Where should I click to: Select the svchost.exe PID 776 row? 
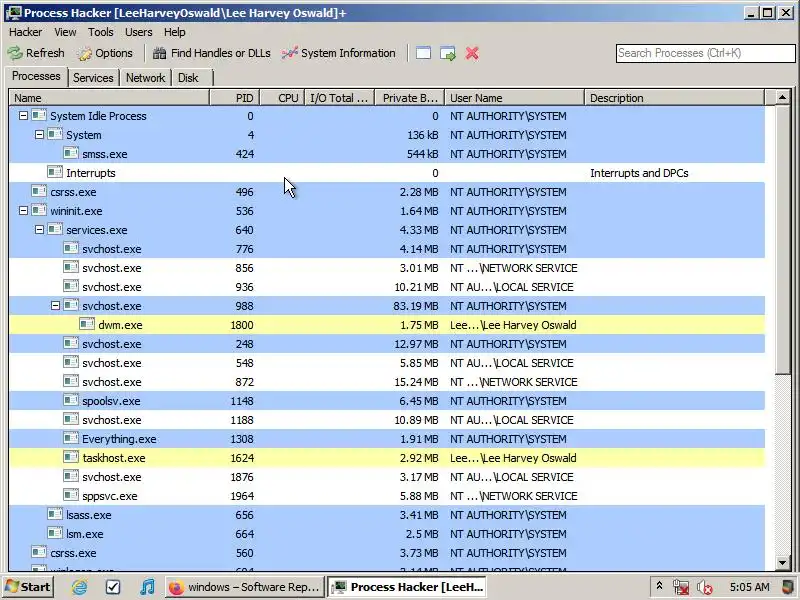(387, 248)
